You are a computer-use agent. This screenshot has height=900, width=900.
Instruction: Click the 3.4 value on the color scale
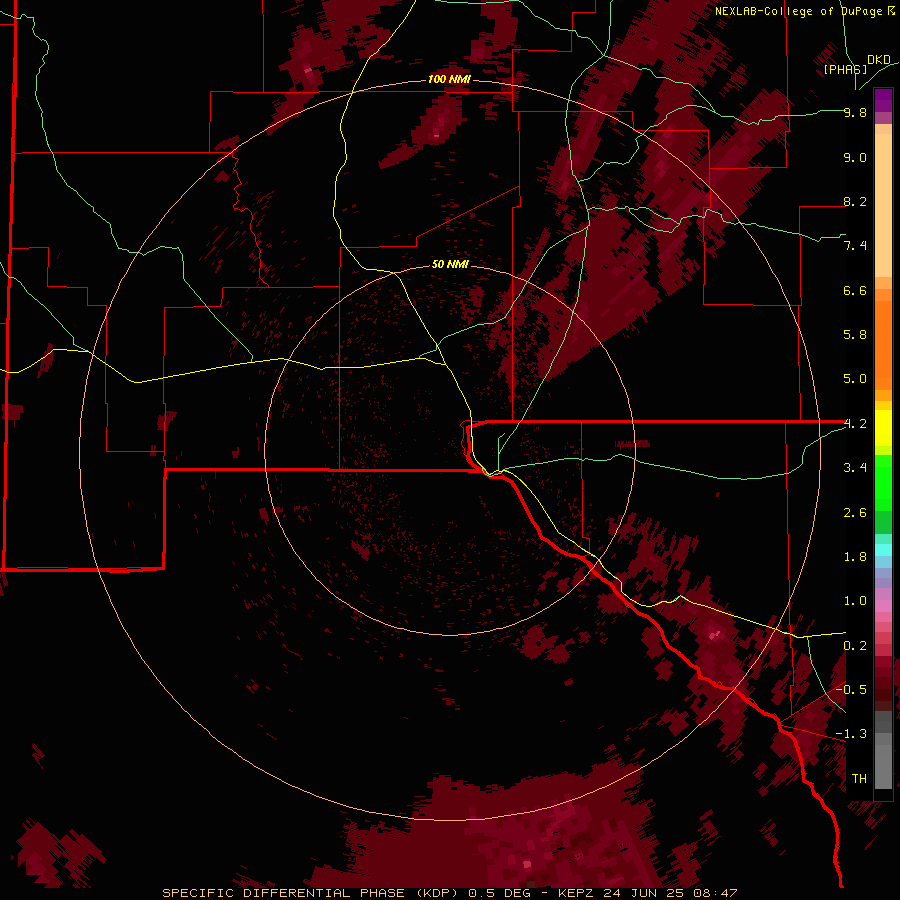[x=855, y=468]
